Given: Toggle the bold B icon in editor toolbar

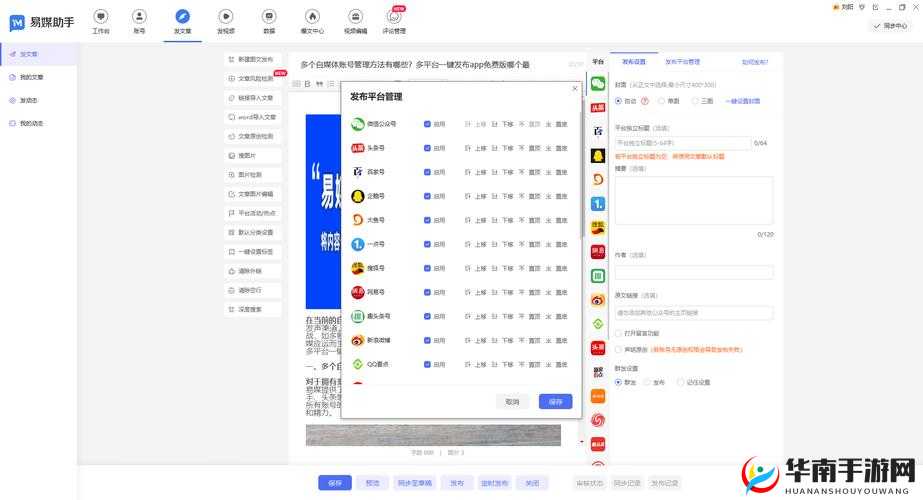Looking at the screenshot, I should pyautogui.click(x=307, y=84).
